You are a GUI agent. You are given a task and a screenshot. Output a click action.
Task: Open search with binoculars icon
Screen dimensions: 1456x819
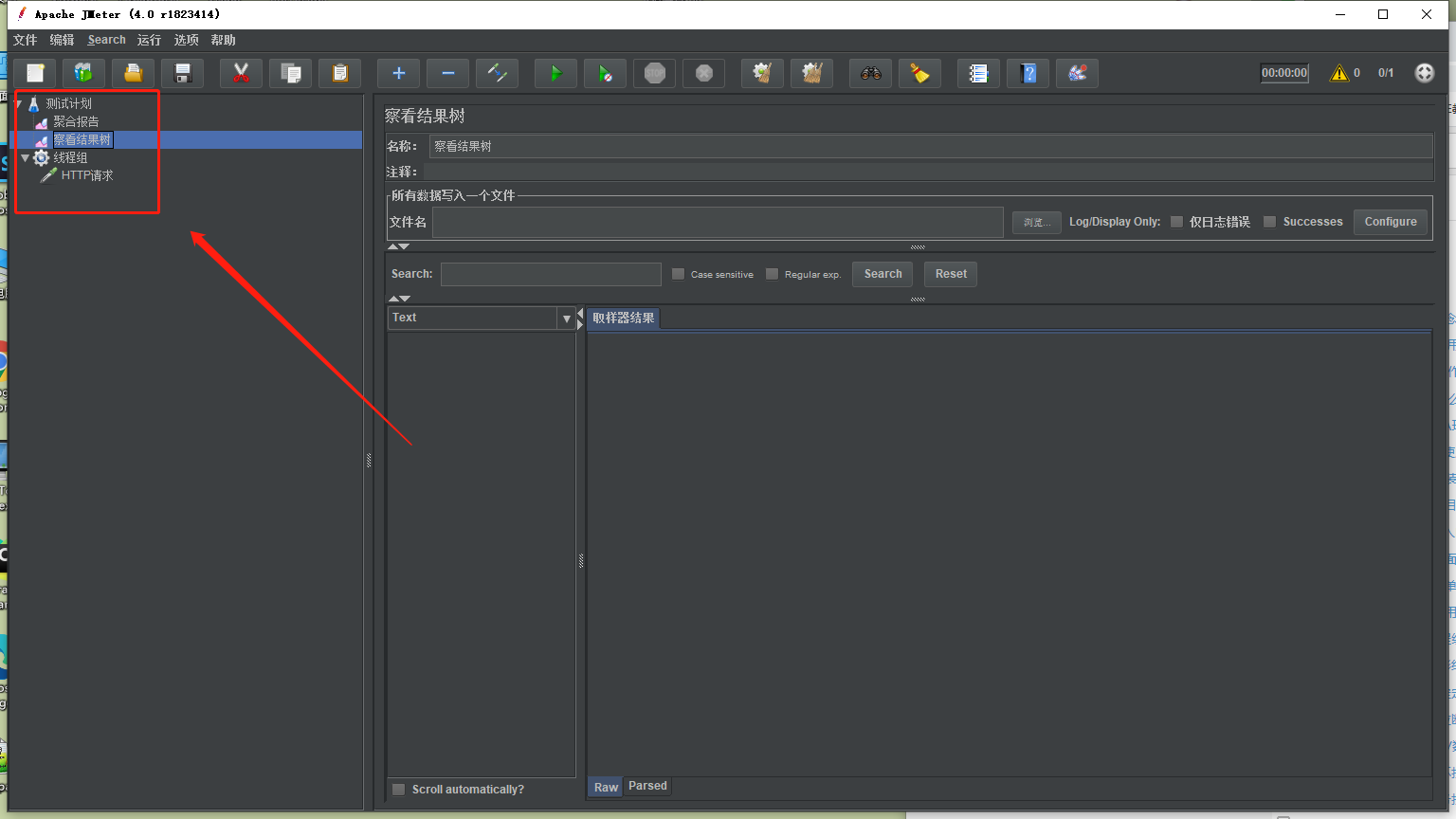pos(870,73)
